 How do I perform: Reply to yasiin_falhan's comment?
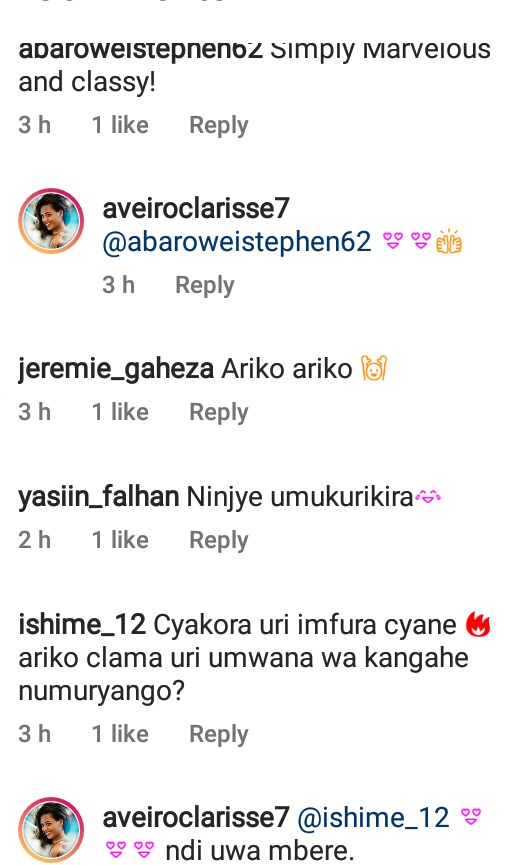tap(219, 540)
